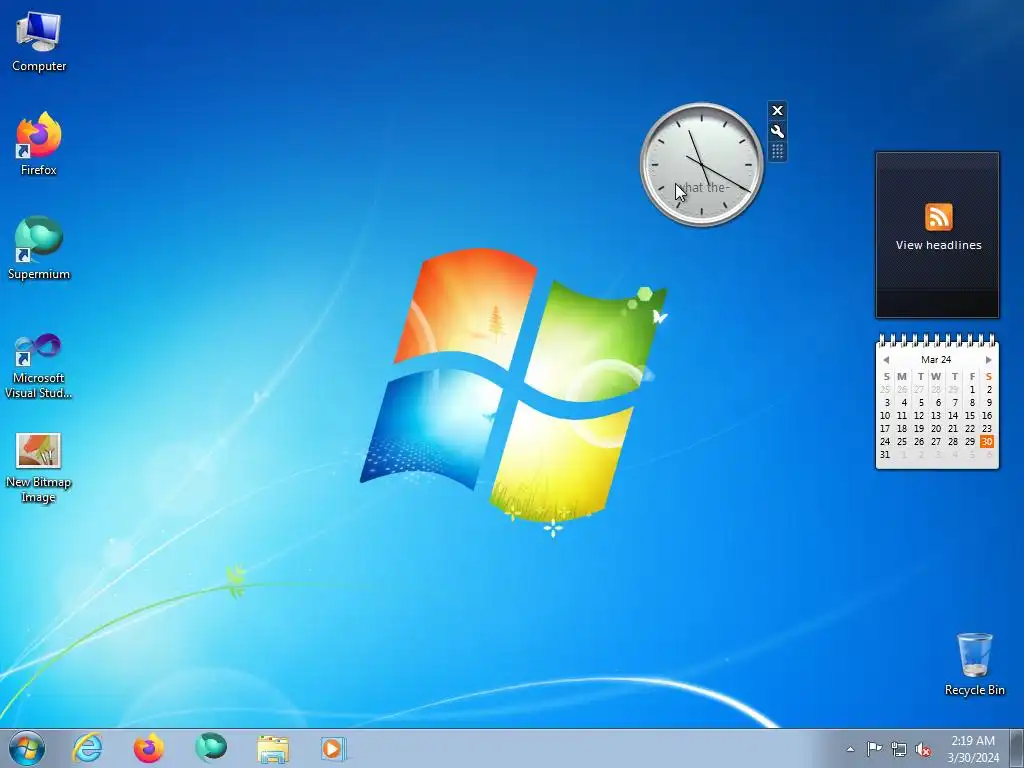Select March 31 in the calendar
The width and height of the screenshot is (1024, 768).
885,455
